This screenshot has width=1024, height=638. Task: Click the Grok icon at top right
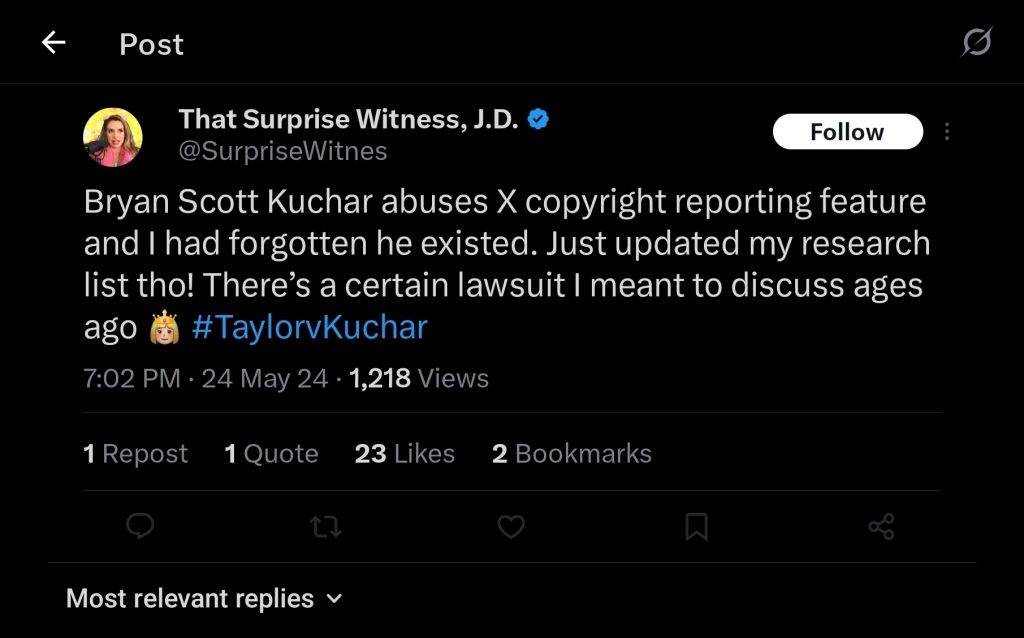976,43
